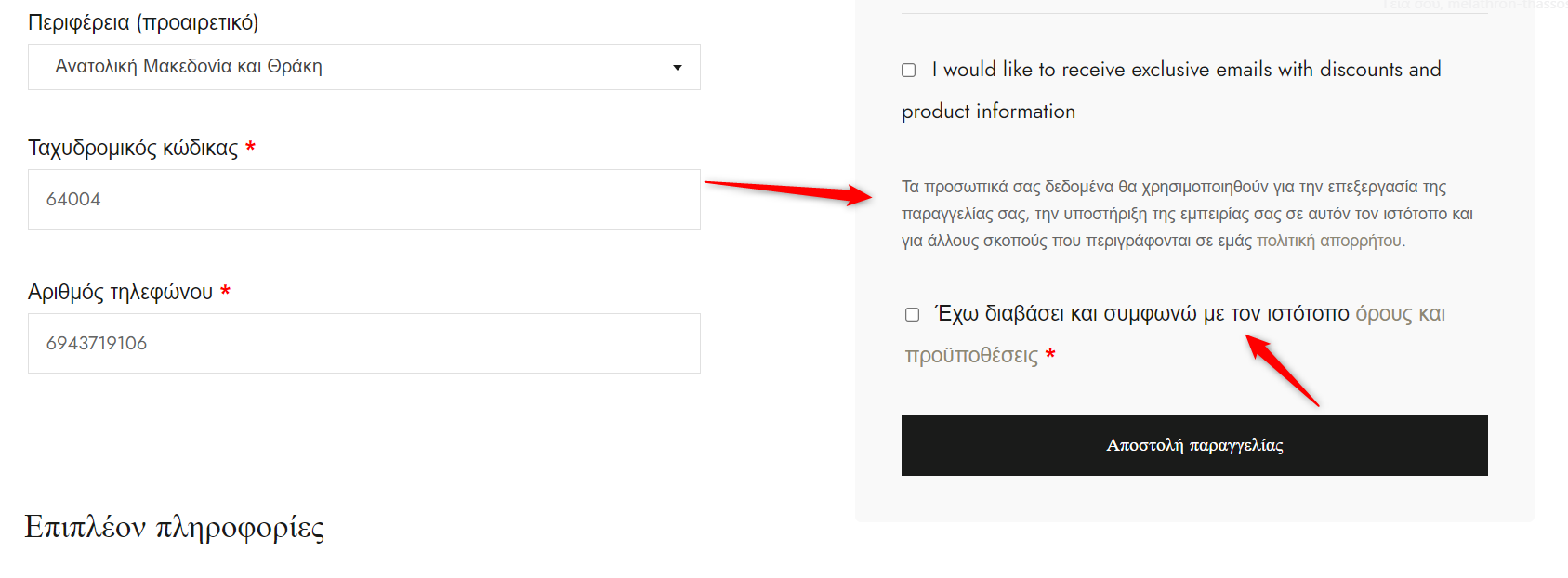
Task: Focus the postal code field showing 64004
Action: tap(363, 199)
